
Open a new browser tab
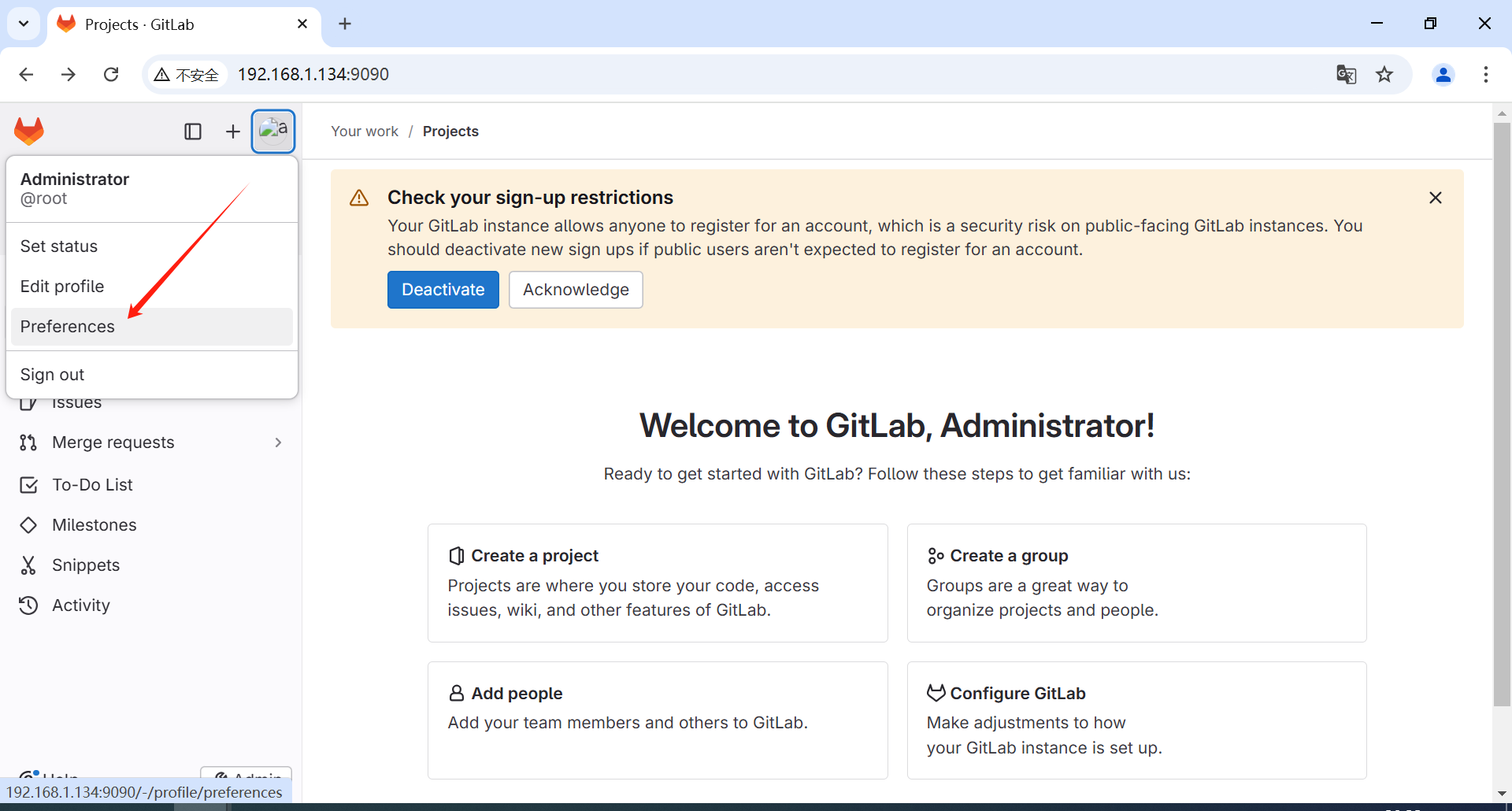point(345,24)
